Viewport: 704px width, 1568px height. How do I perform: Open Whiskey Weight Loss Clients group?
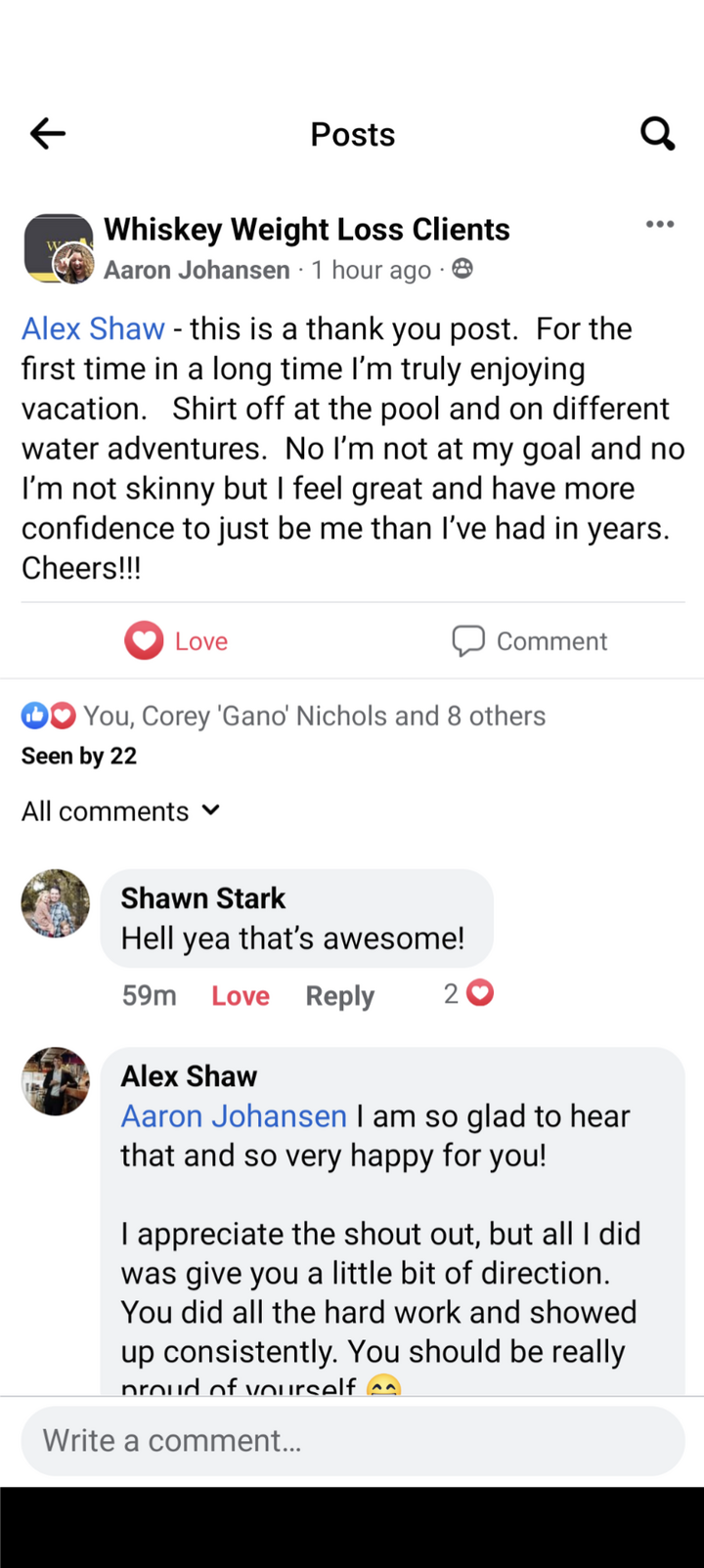tap(307, 230)
